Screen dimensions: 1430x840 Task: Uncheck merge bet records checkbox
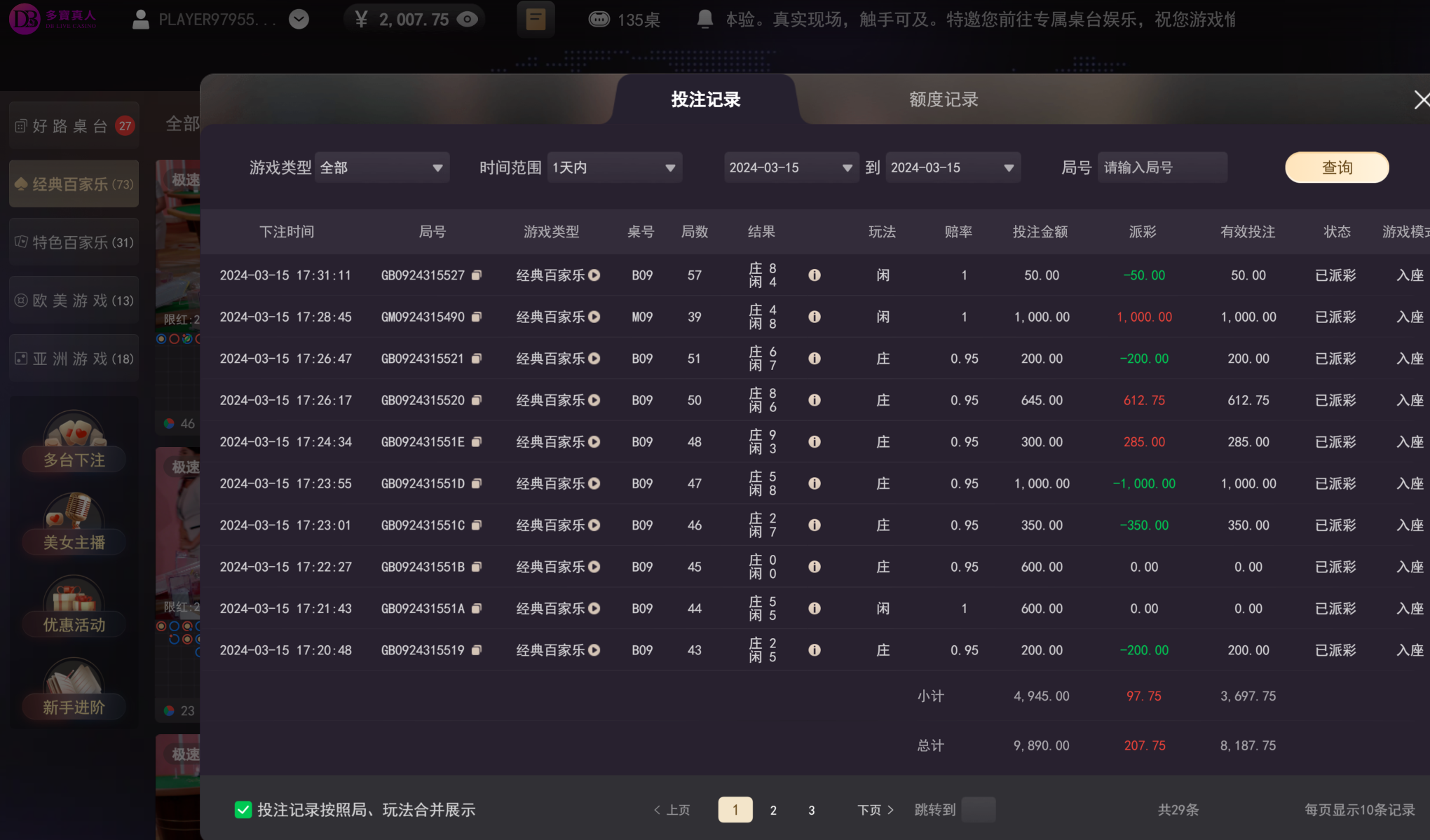pyautogui.click(x=243, y=810)
